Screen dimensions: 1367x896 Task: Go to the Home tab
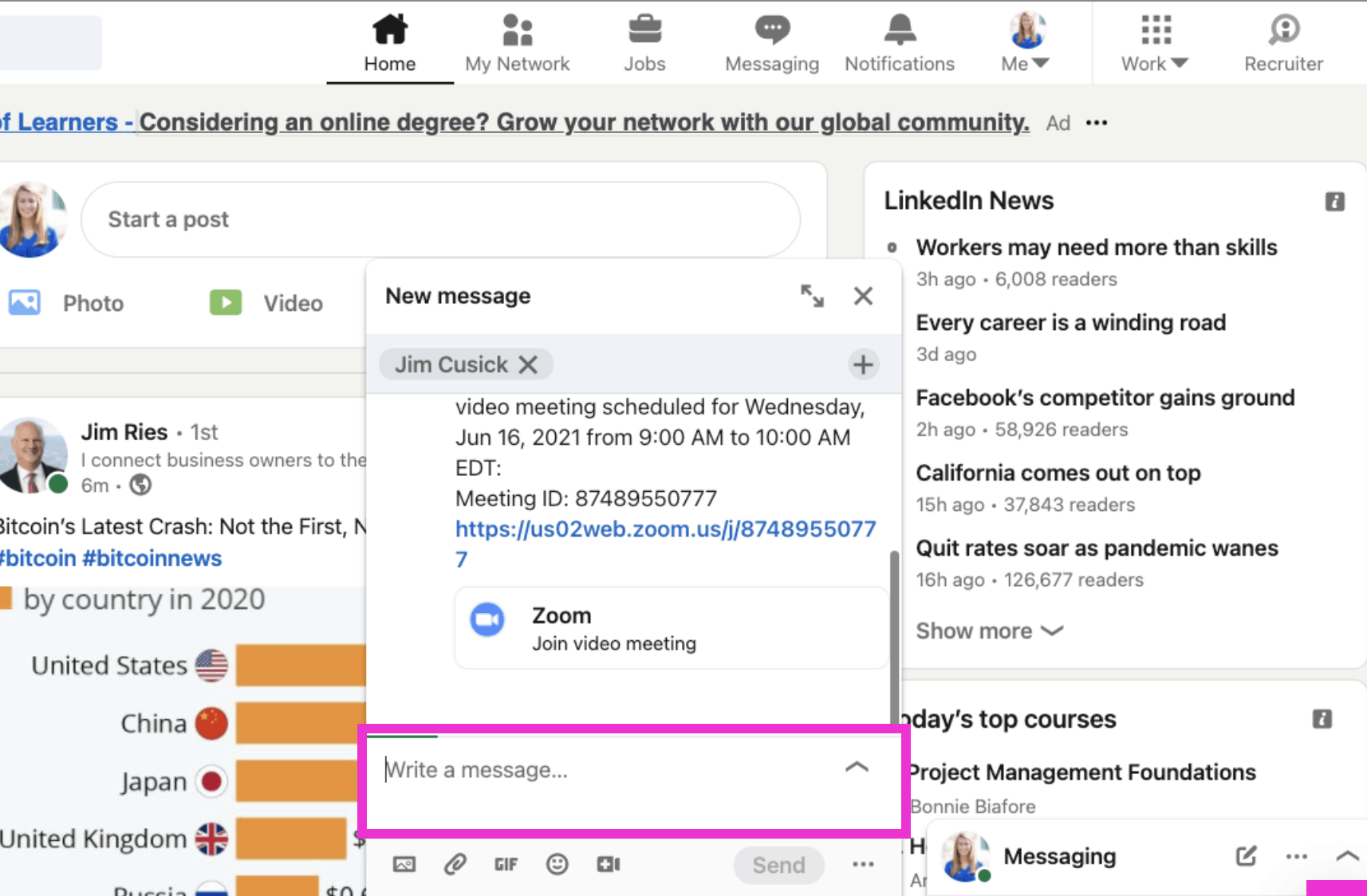pos(390,43)
